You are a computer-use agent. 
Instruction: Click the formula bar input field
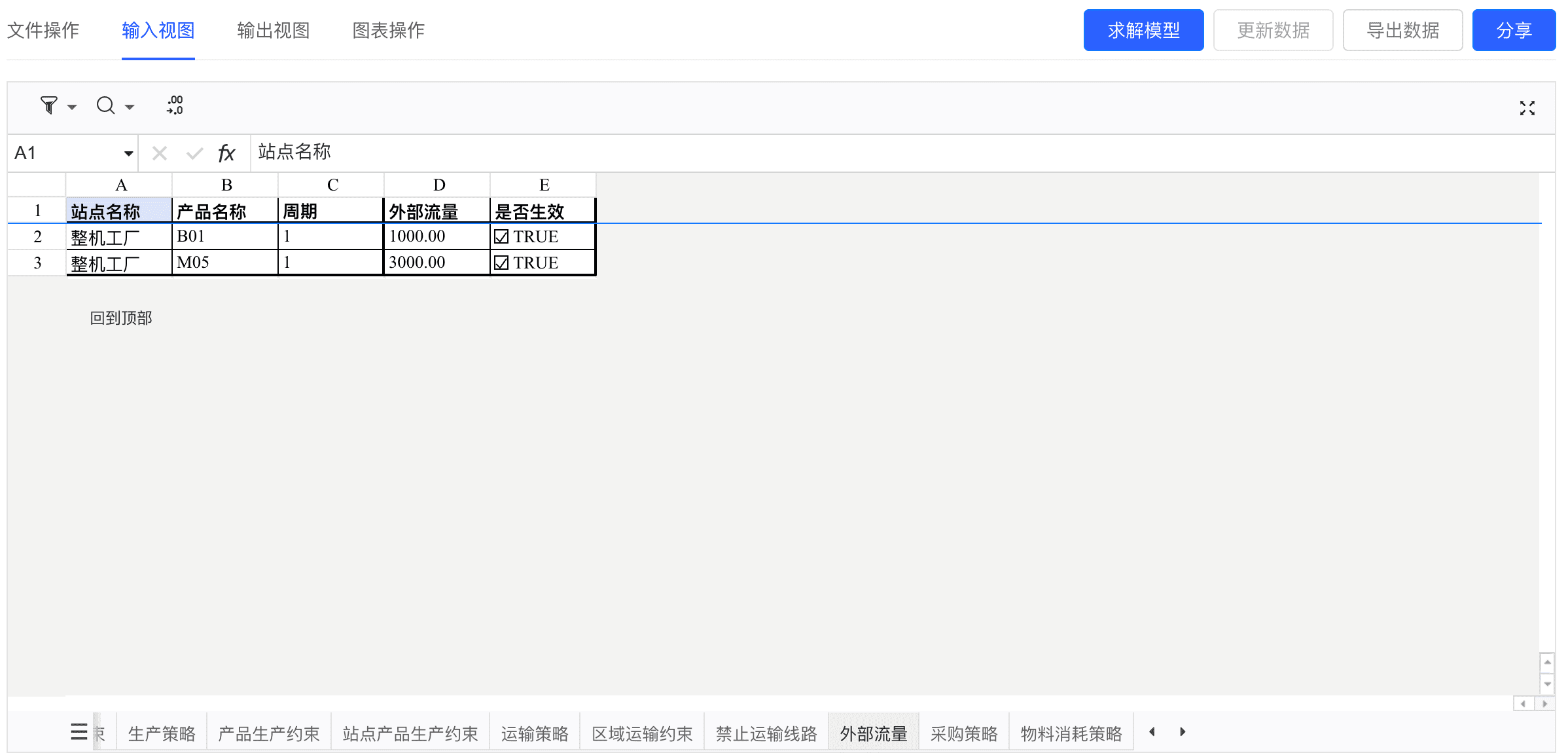click(902, 153)
